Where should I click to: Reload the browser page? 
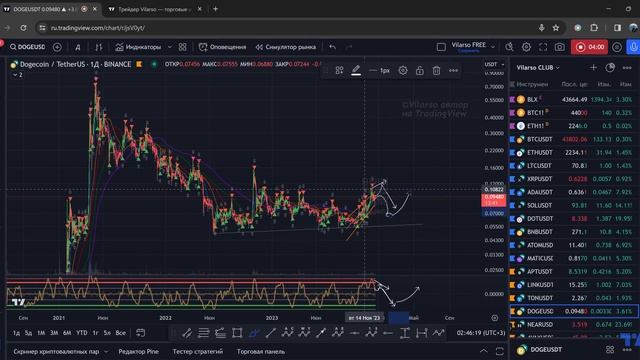(x=23, y=28)
